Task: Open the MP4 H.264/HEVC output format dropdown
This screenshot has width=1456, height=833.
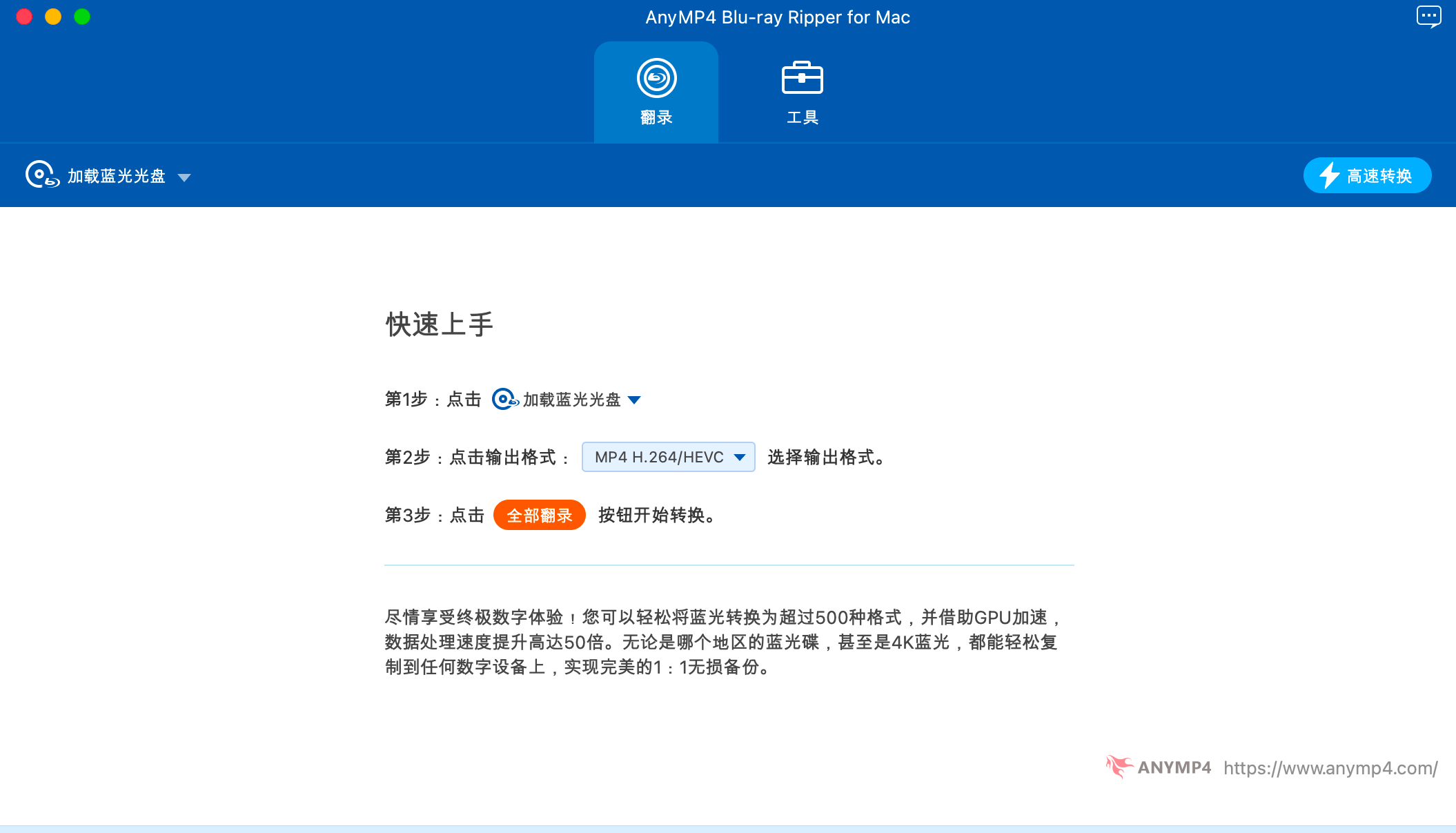Action: click(668, 457)
